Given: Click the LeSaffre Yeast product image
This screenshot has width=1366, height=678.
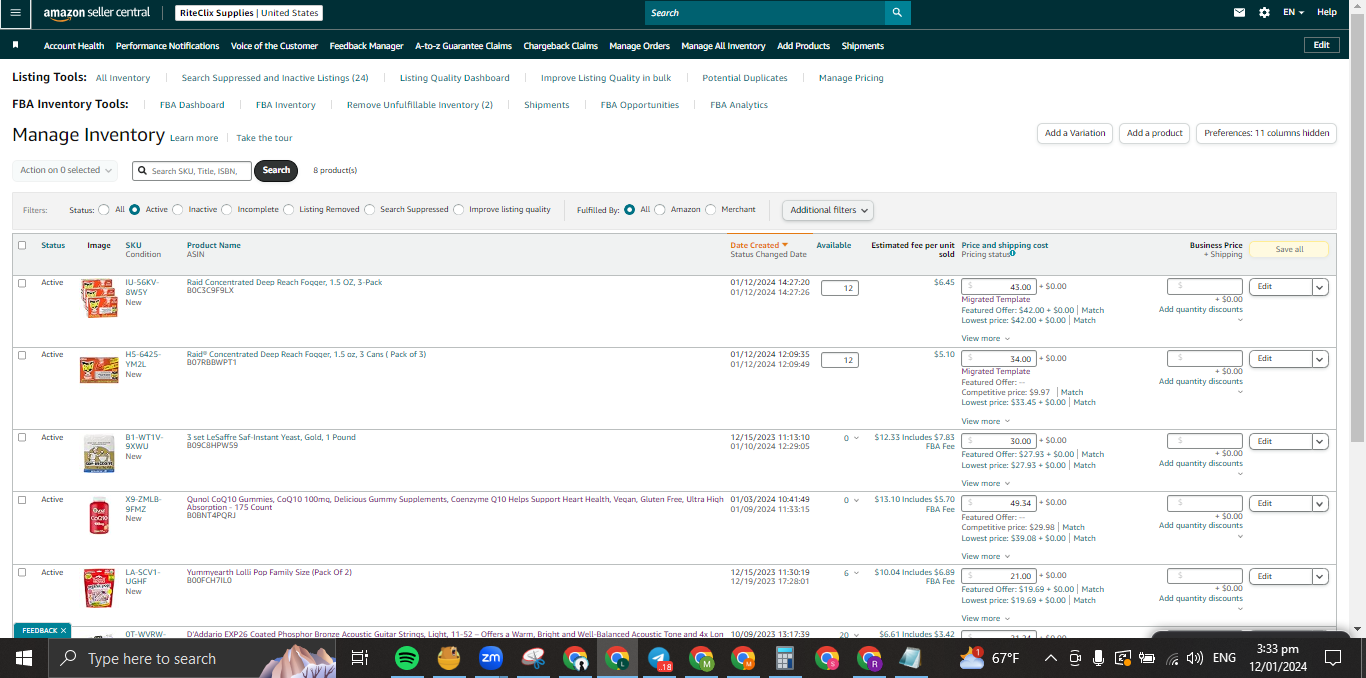Looking at the screenshot, I should pos(98,453).
